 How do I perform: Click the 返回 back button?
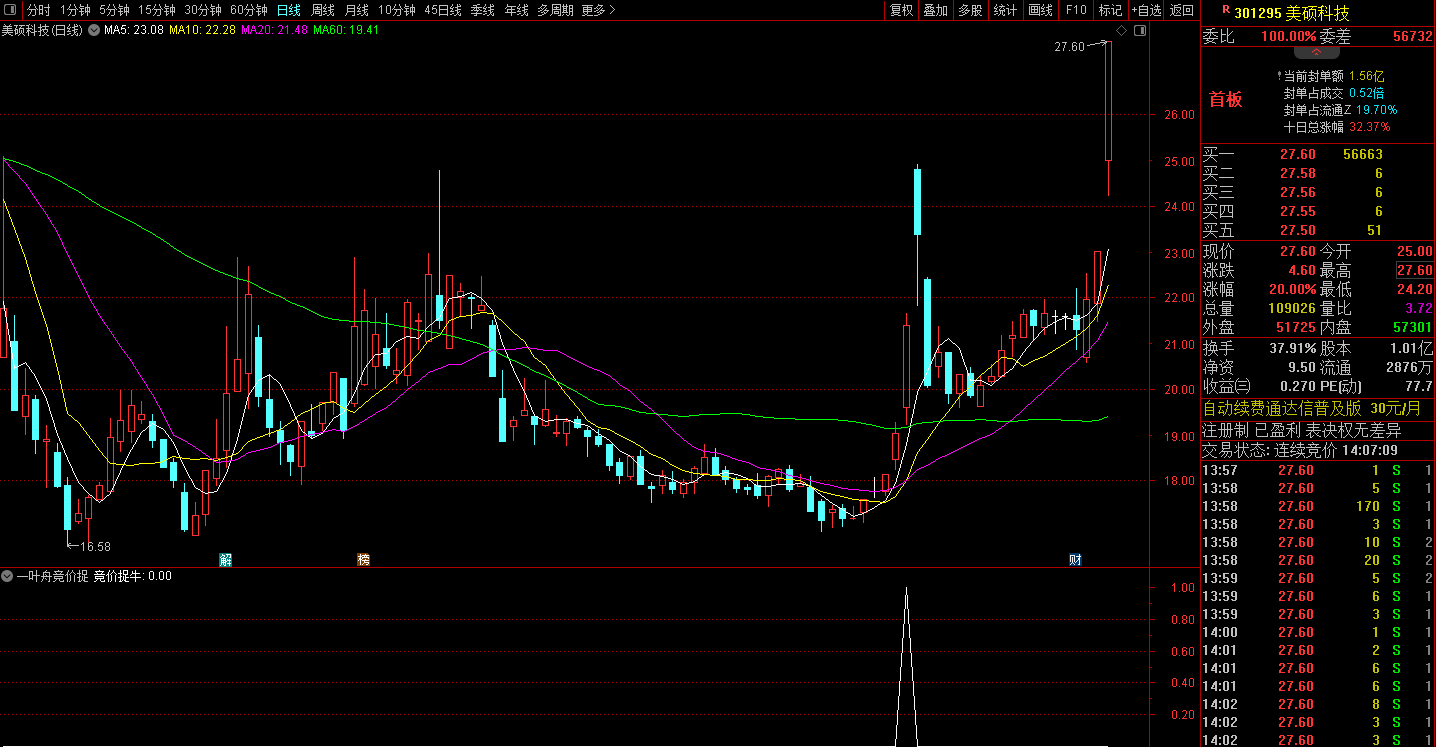coord(1182,10)
